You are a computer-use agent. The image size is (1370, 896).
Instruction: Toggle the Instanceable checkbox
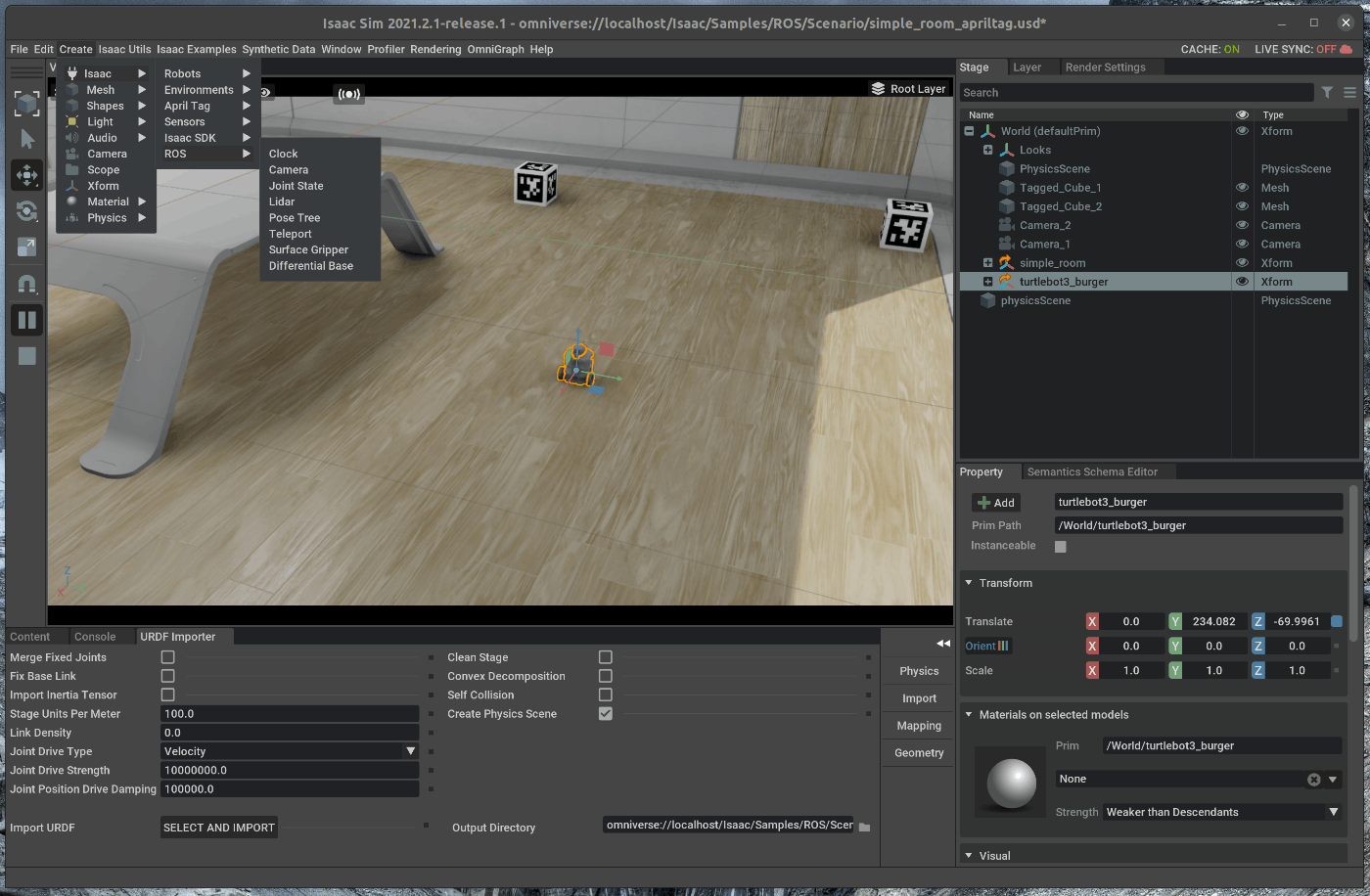1061,546
